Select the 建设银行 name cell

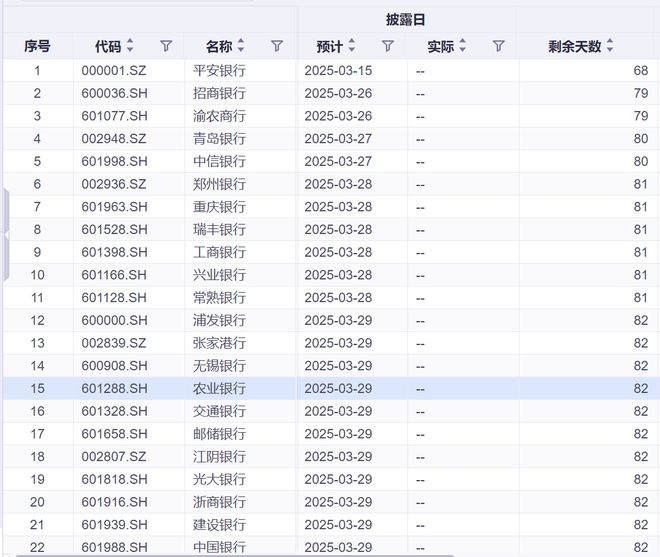pyautogui.click(x=219, y=525)
